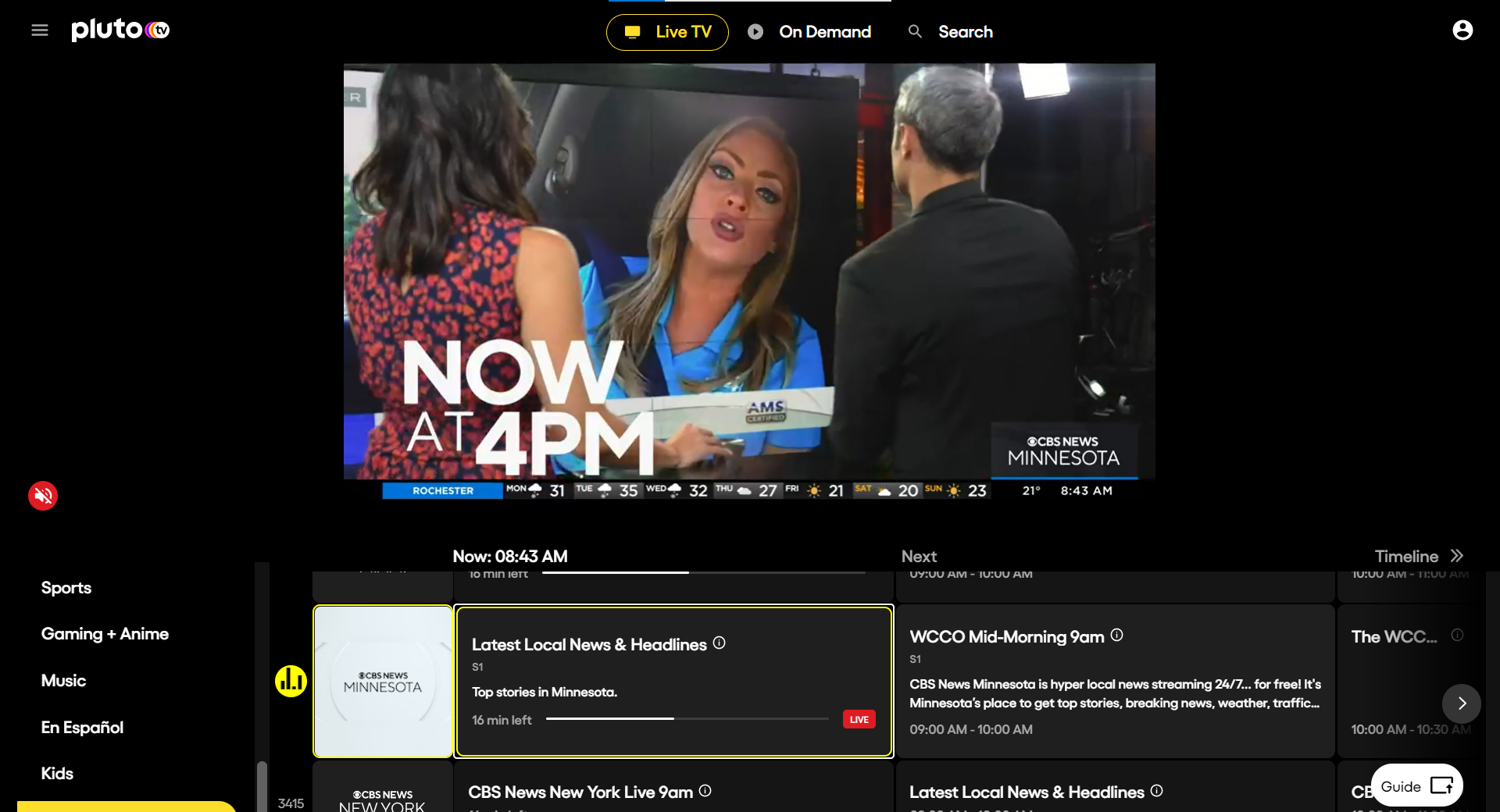Select the CBS News Minnesota channel thumbnail

[x=383, y=682]
